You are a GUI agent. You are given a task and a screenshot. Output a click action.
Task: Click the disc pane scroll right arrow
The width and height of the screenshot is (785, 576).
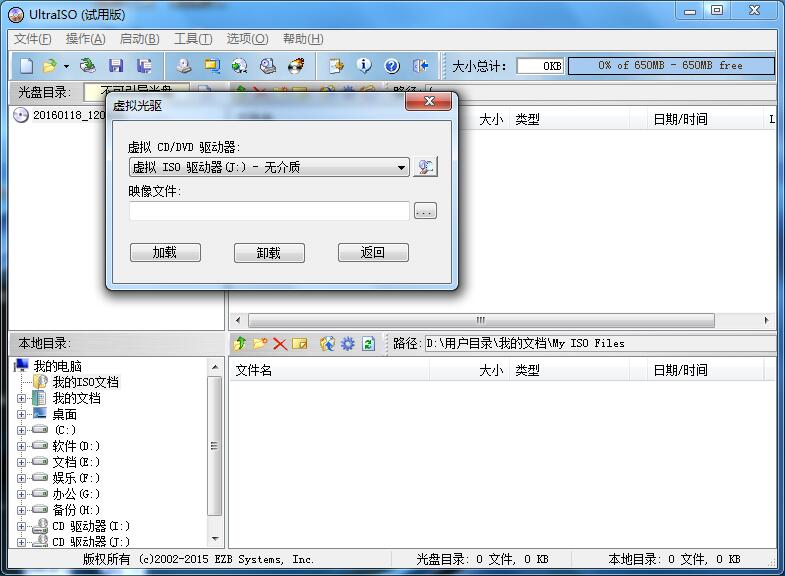coord(766,320)
